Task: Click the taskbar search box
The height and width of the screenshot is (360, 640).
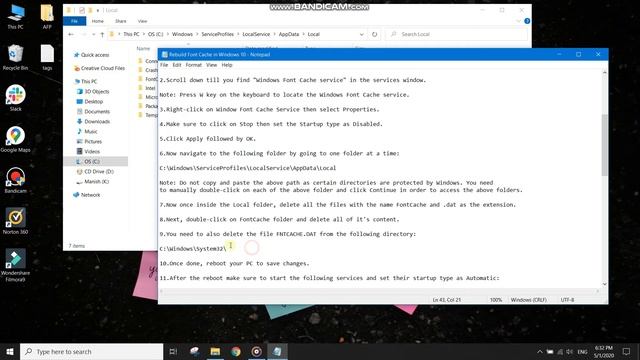Action: tap(91, 351)
